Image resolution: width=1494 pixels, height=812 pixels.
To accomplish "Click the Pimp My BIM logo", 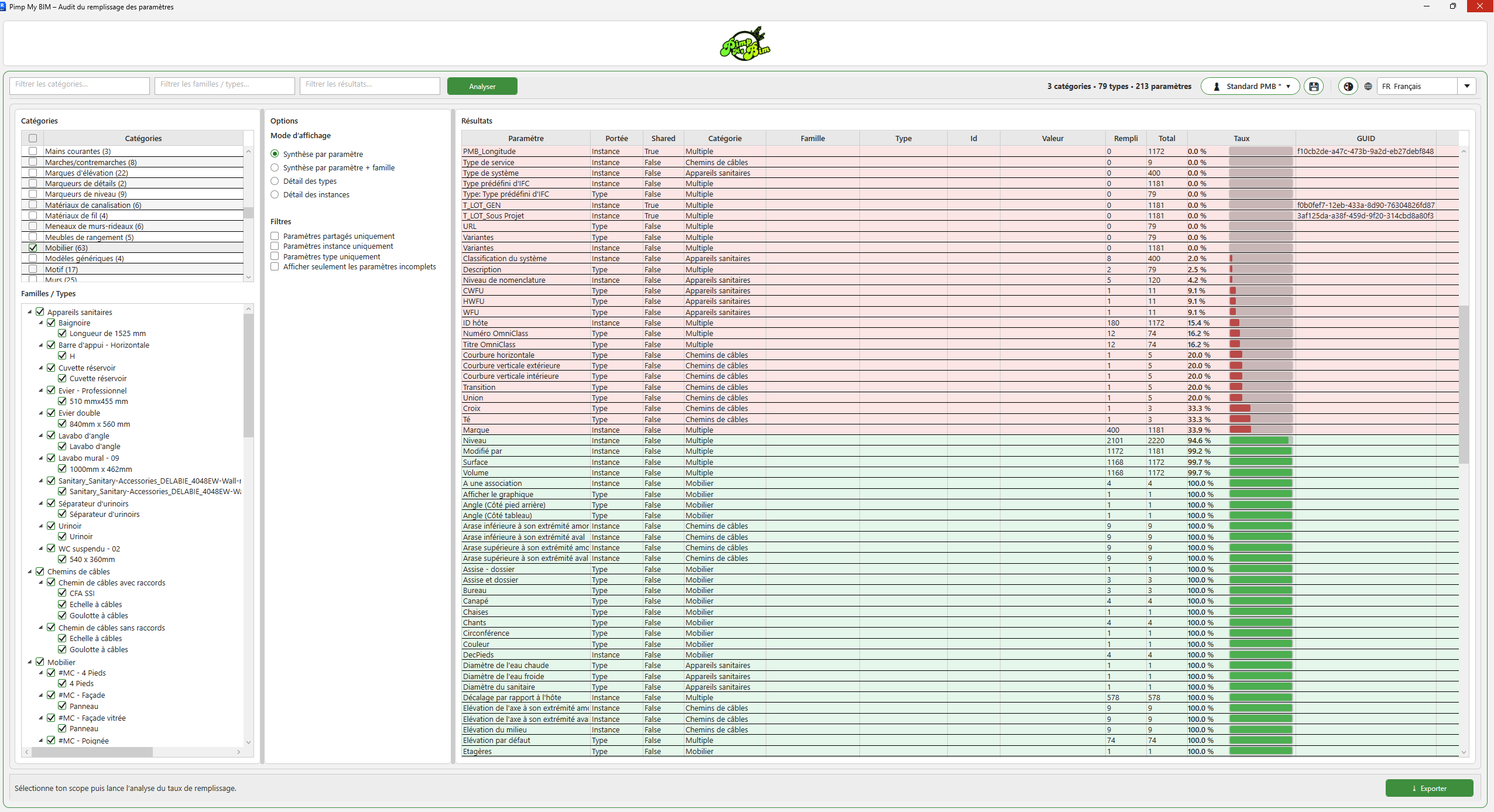I will coord(745,44).
